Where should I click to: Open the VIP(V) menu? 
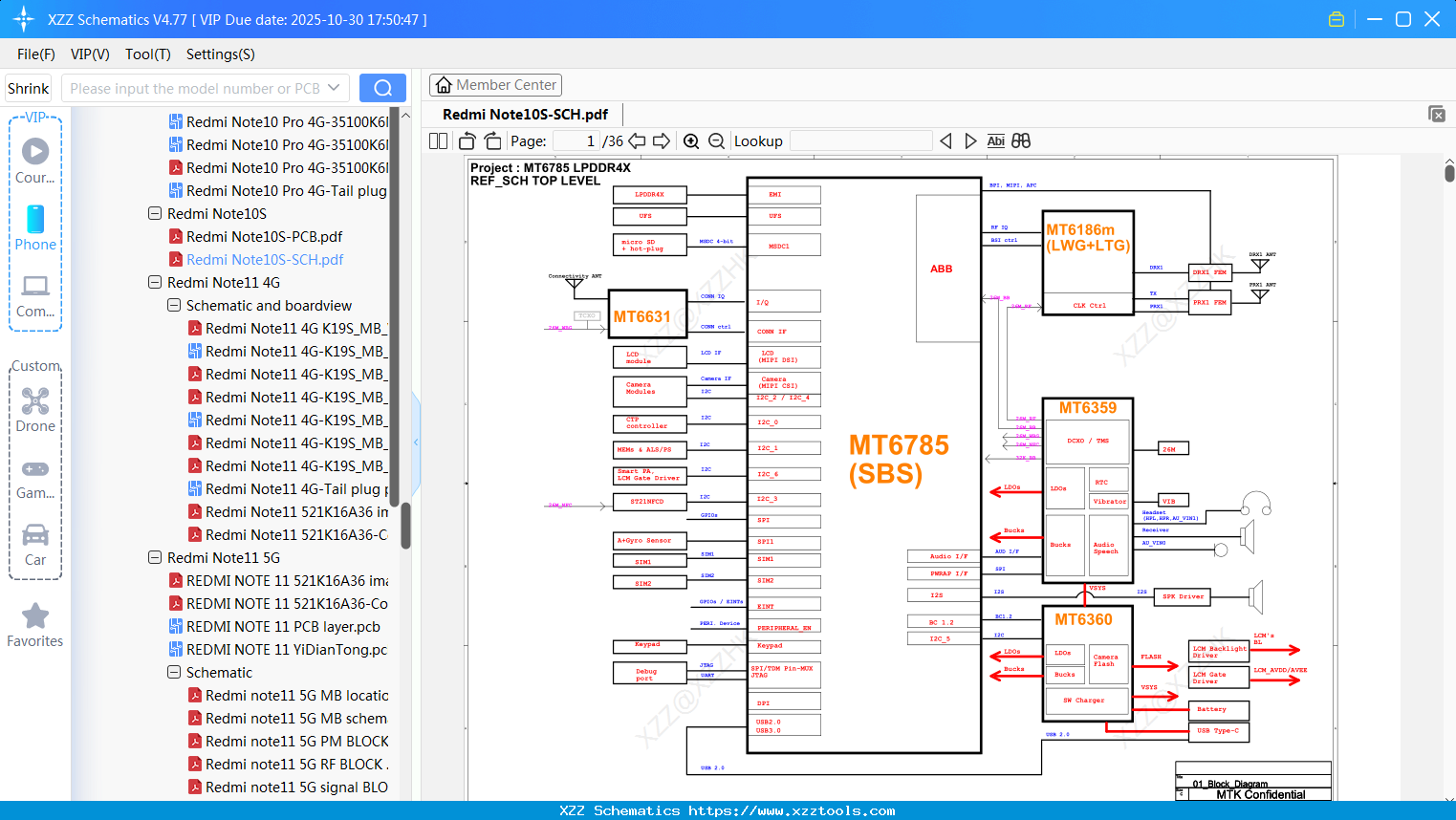click(90, 54)
